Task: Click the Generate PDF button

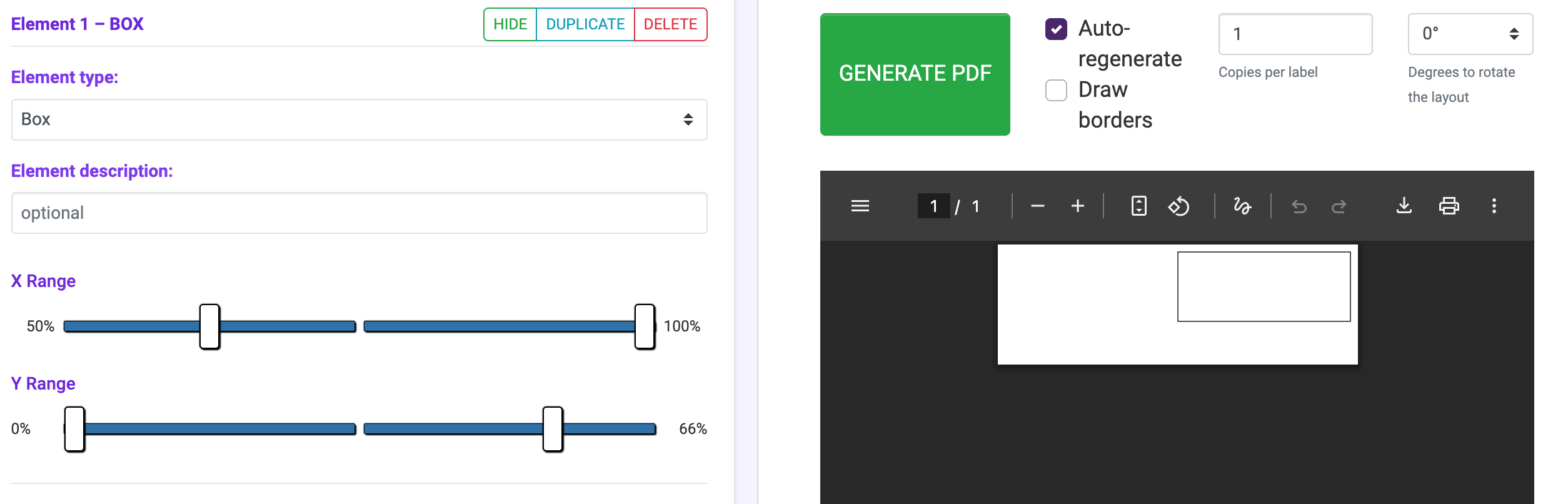Action: (x=915, y=74)
